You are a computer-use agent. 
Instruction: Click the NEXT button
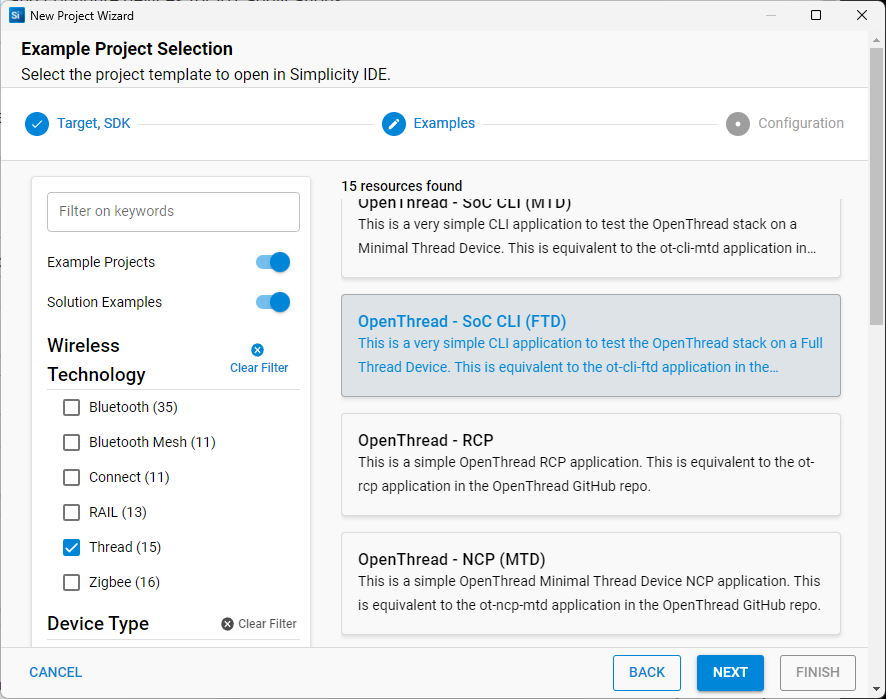click(730, 672)
